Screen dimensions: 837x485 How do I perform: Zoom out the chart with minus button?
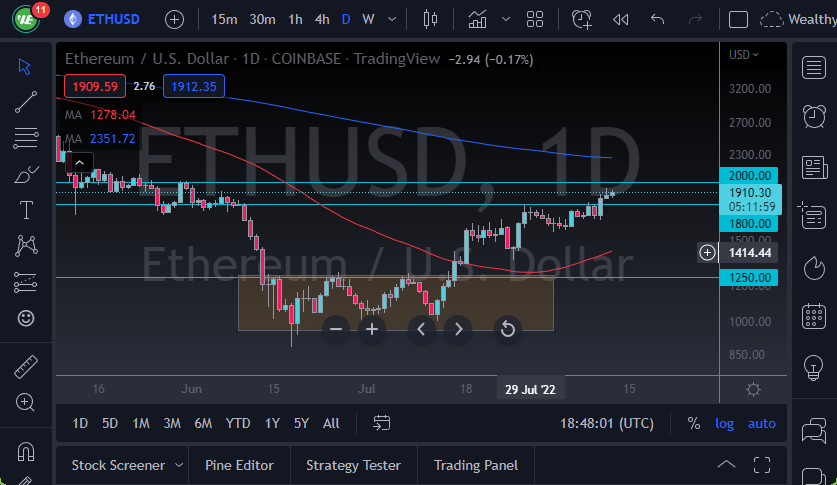pos(336,329)
